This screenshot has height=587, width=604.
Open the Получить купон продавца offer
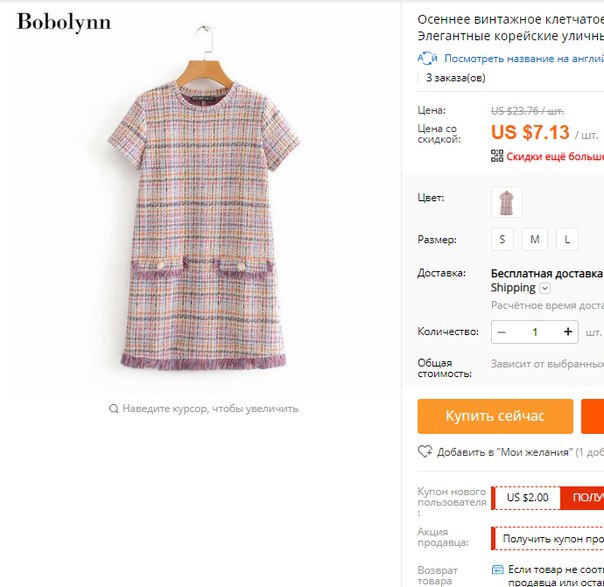click(548, 538)
